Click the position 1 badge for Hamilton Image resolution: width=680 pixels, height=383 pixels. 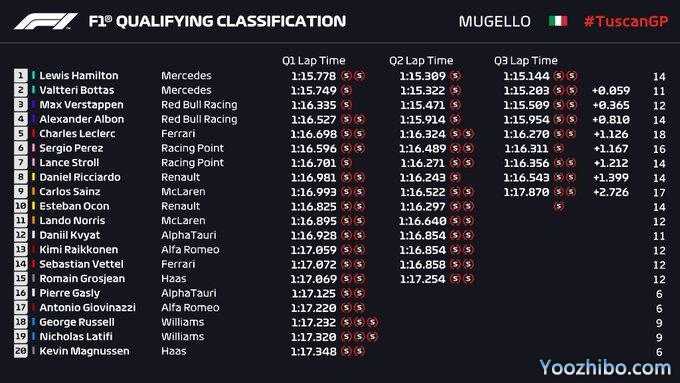click(20, 75)
